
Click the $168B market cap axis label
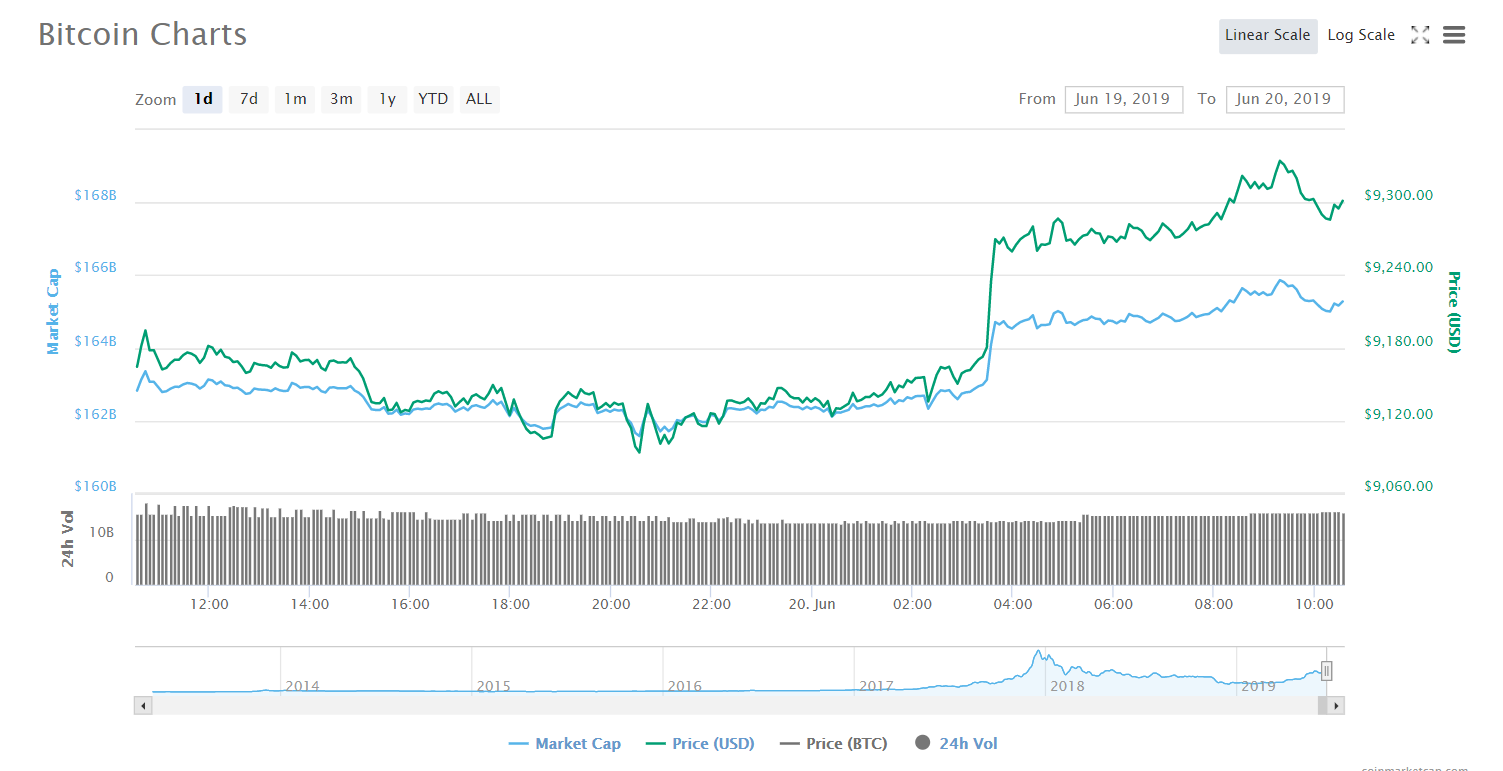95,195
